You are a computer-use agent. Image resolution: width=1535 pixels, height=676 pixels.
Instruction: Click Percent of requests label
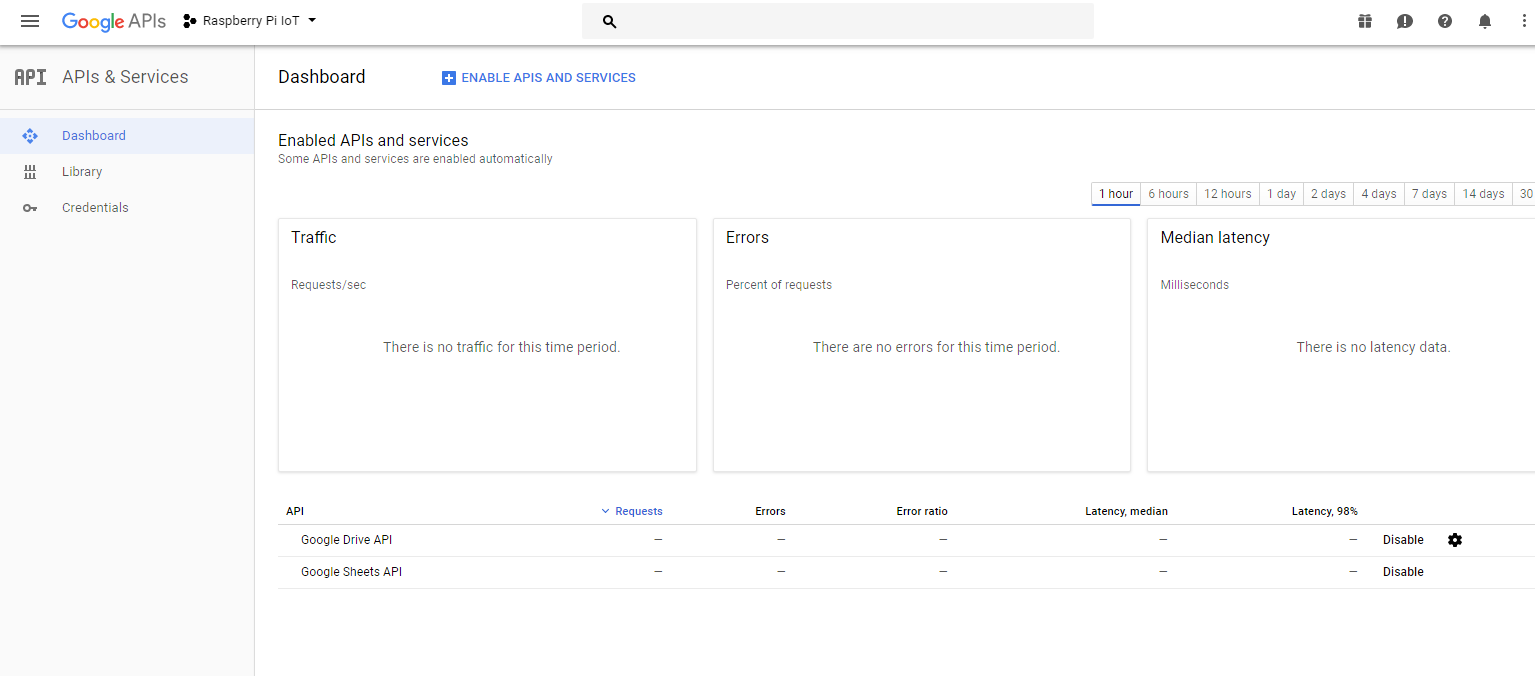[779, 285]
